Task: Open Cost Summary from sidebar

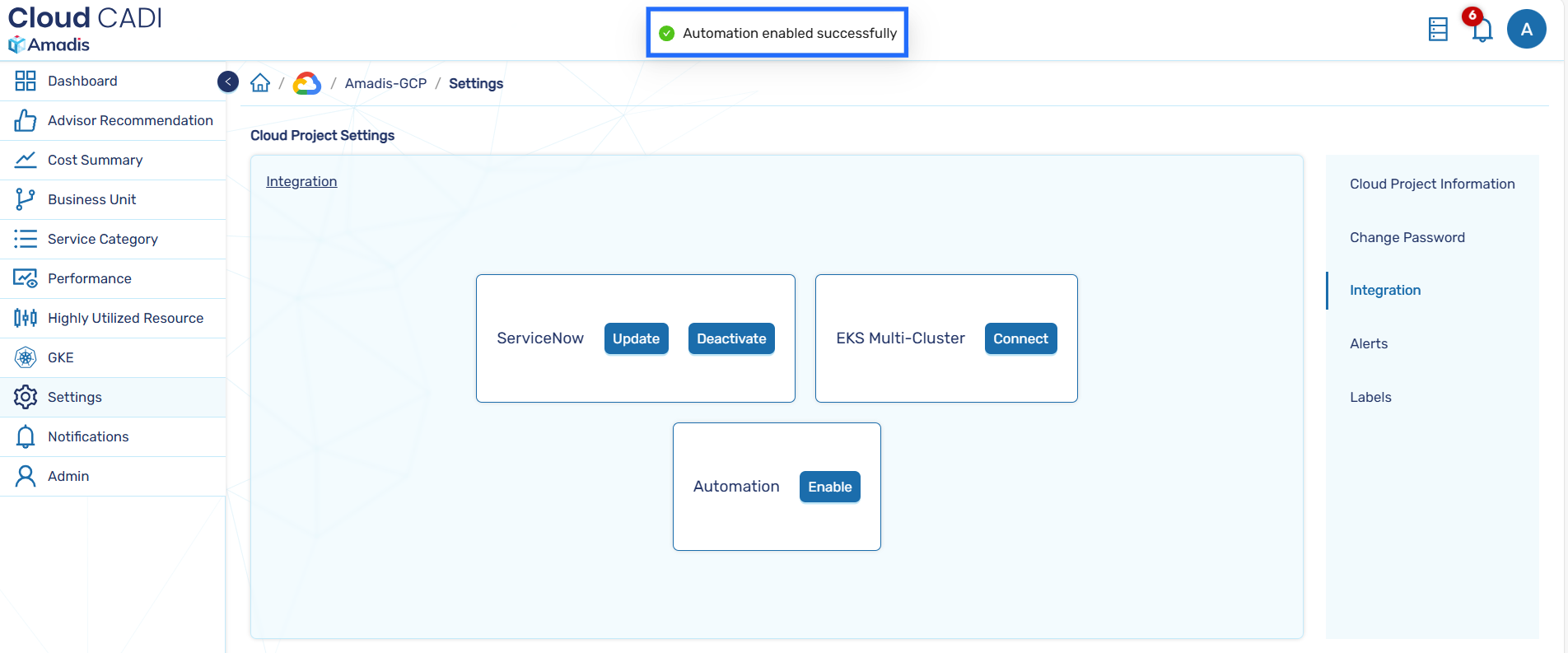Action: coord(95,160)
